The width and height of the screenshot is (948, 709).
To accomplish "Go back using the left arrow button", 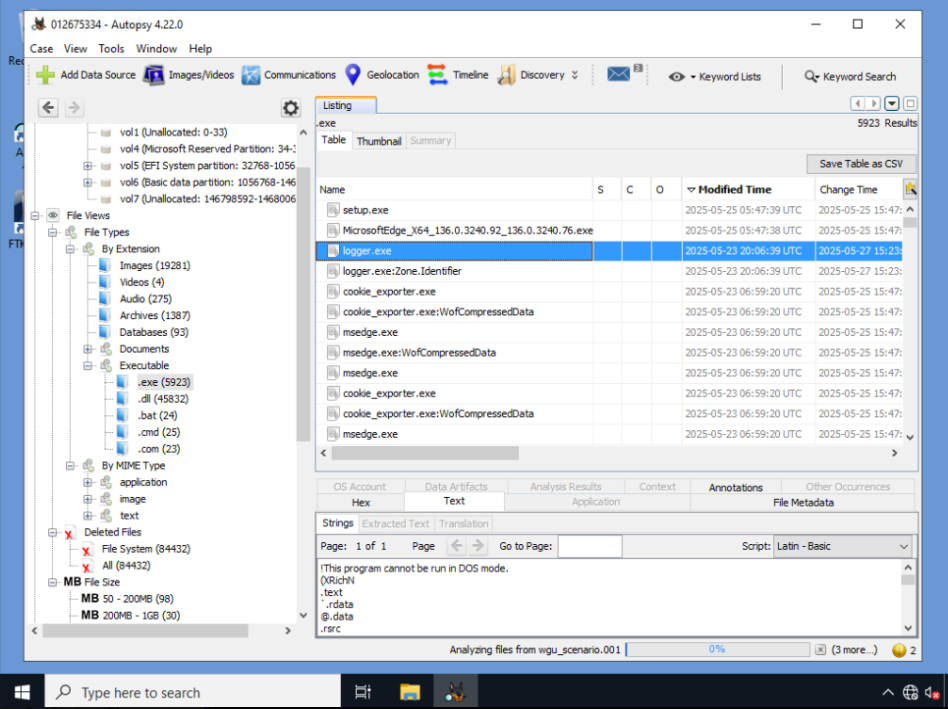I will [48, 108].
